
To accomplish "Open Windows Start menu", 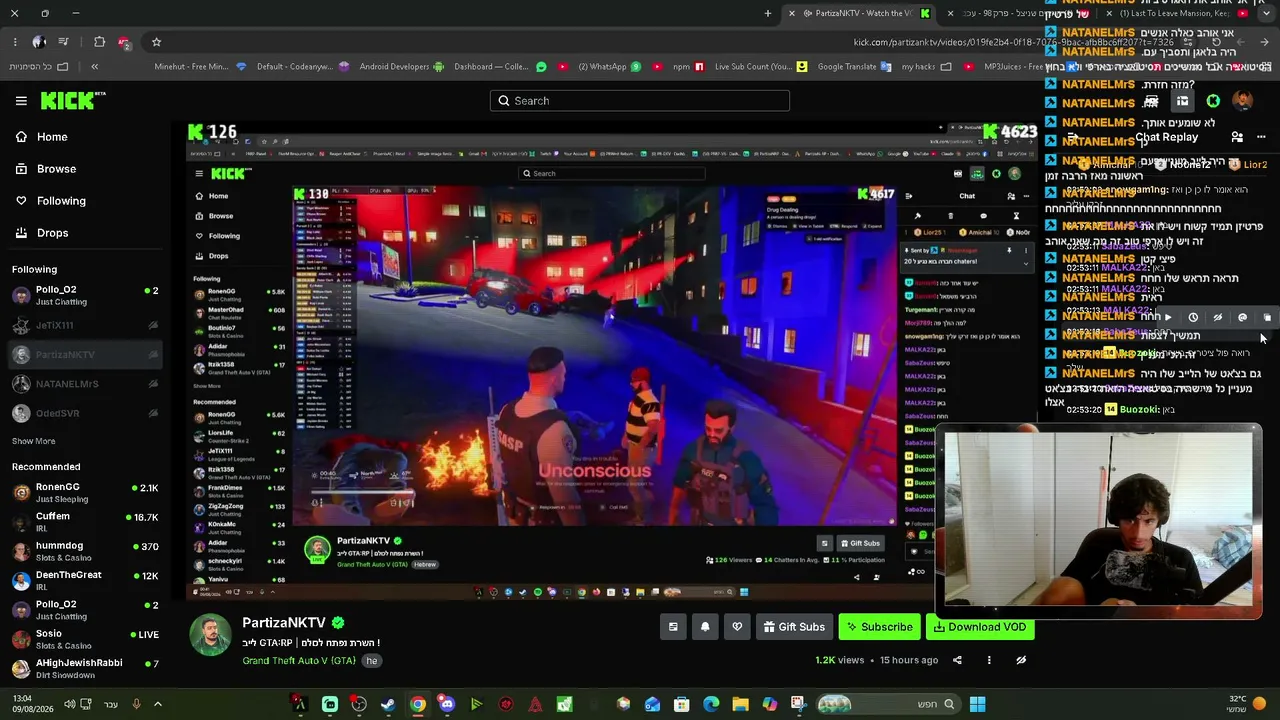I will (x=977, y=704).
